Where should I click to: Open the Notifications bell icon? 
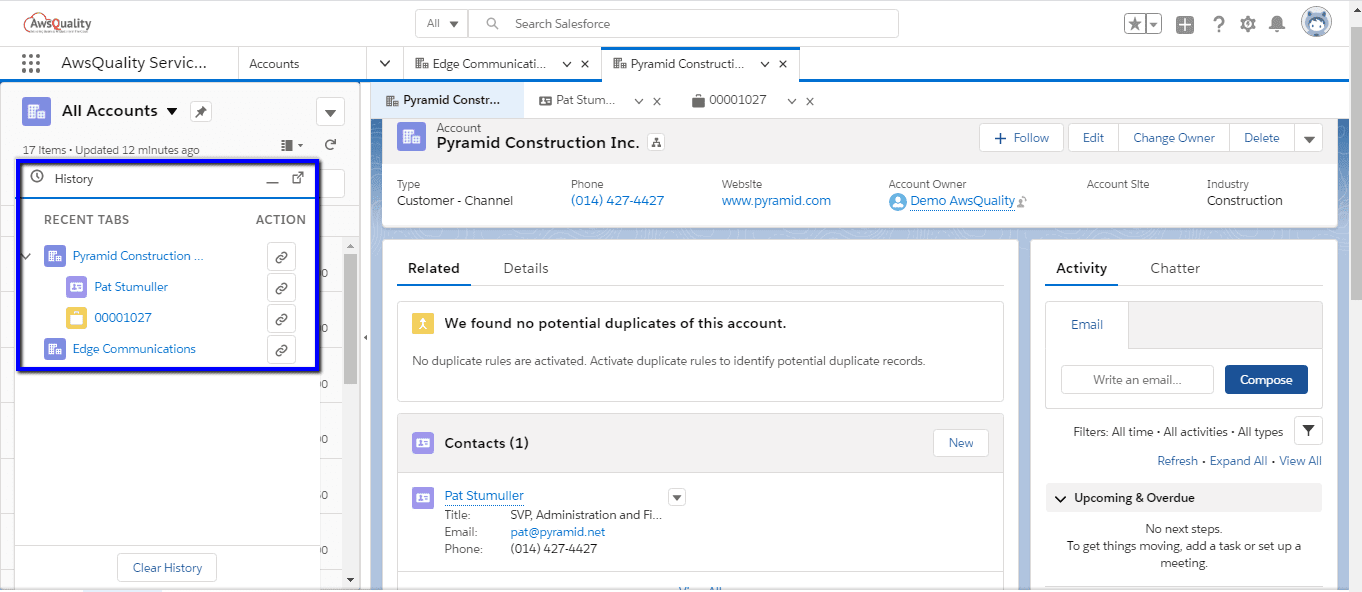click(x=1277, y=24)
